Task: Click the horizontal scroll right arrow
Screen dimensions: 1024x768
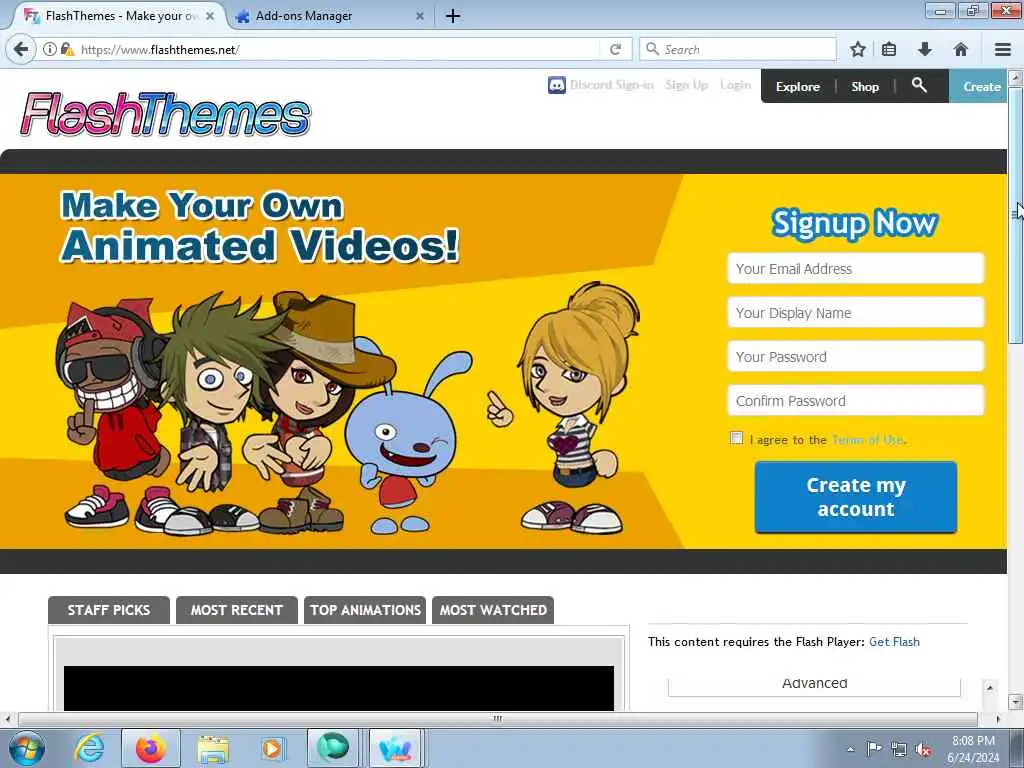Action: [x=997, y=718]
